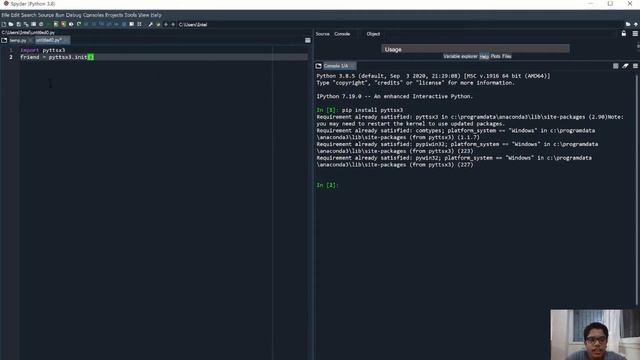The image size is (640, 360).
Task: Open the File menu
Action: pos(5,15)
